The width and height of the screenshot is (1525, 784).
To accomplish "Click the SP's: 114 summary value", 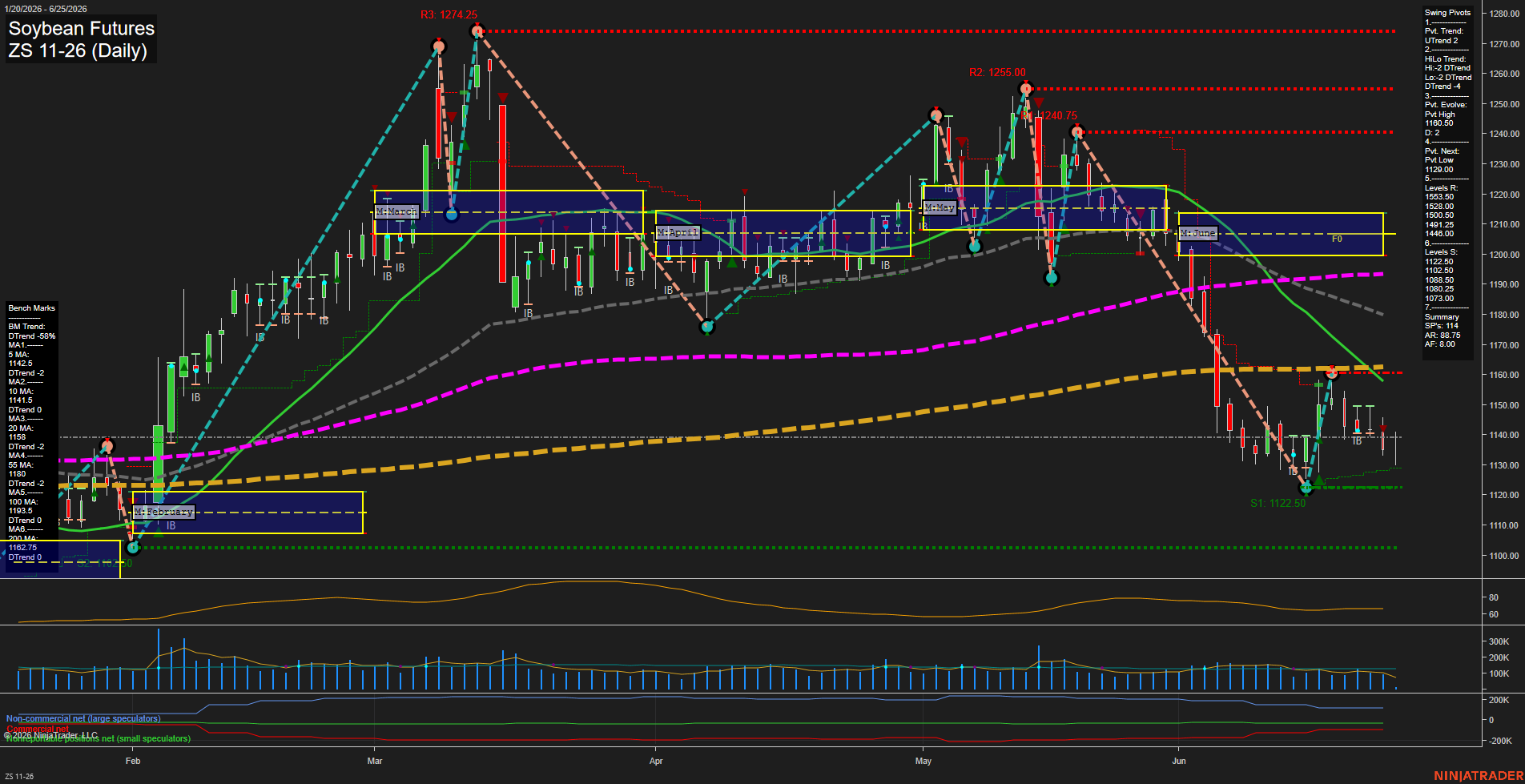I will point(1442,326).
